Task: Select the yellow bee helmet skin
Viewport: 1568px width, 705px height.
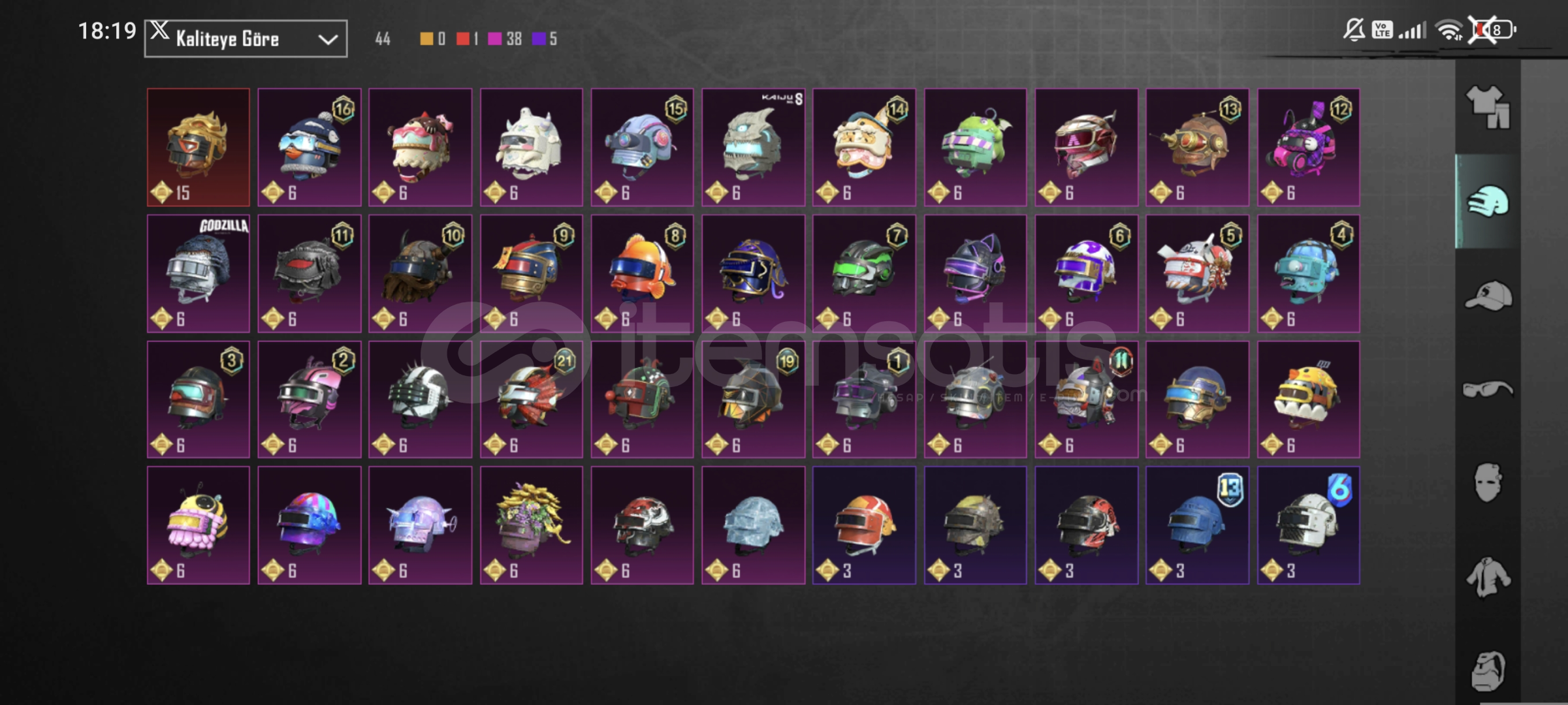Action: point(199,525)
